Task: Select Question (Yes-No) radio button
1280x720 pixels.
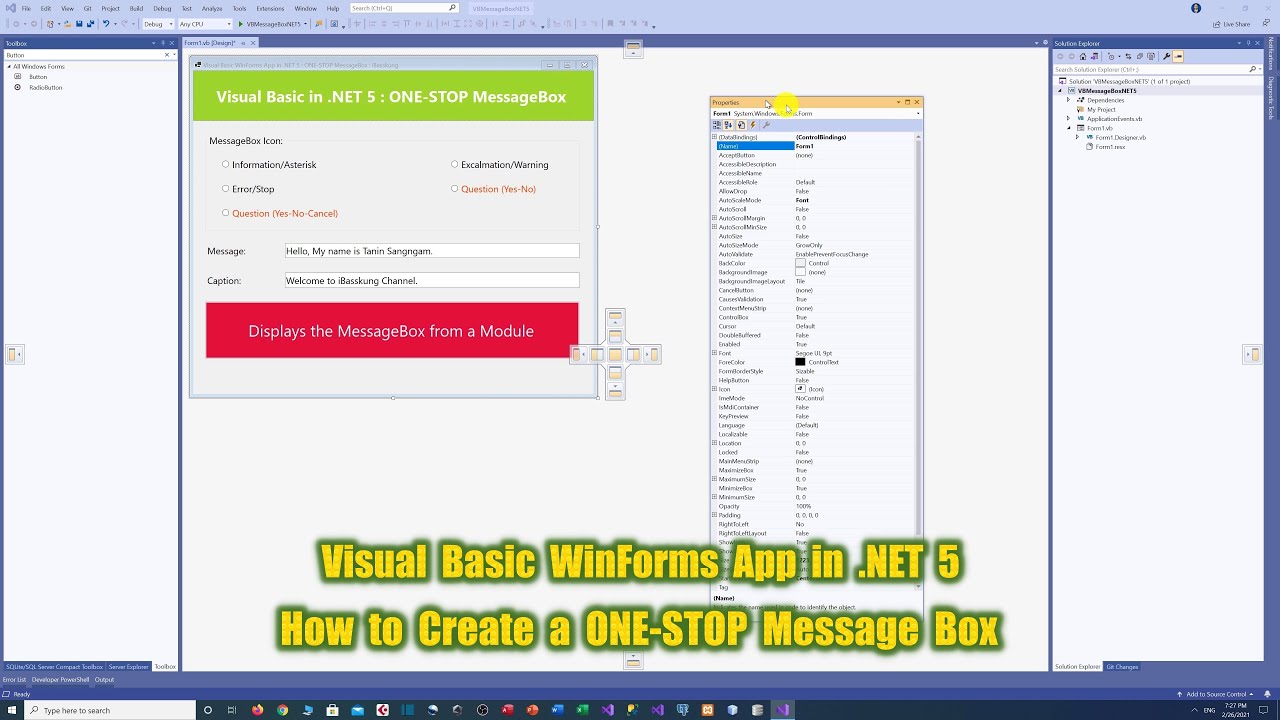Action: click(x=454, y=188)
